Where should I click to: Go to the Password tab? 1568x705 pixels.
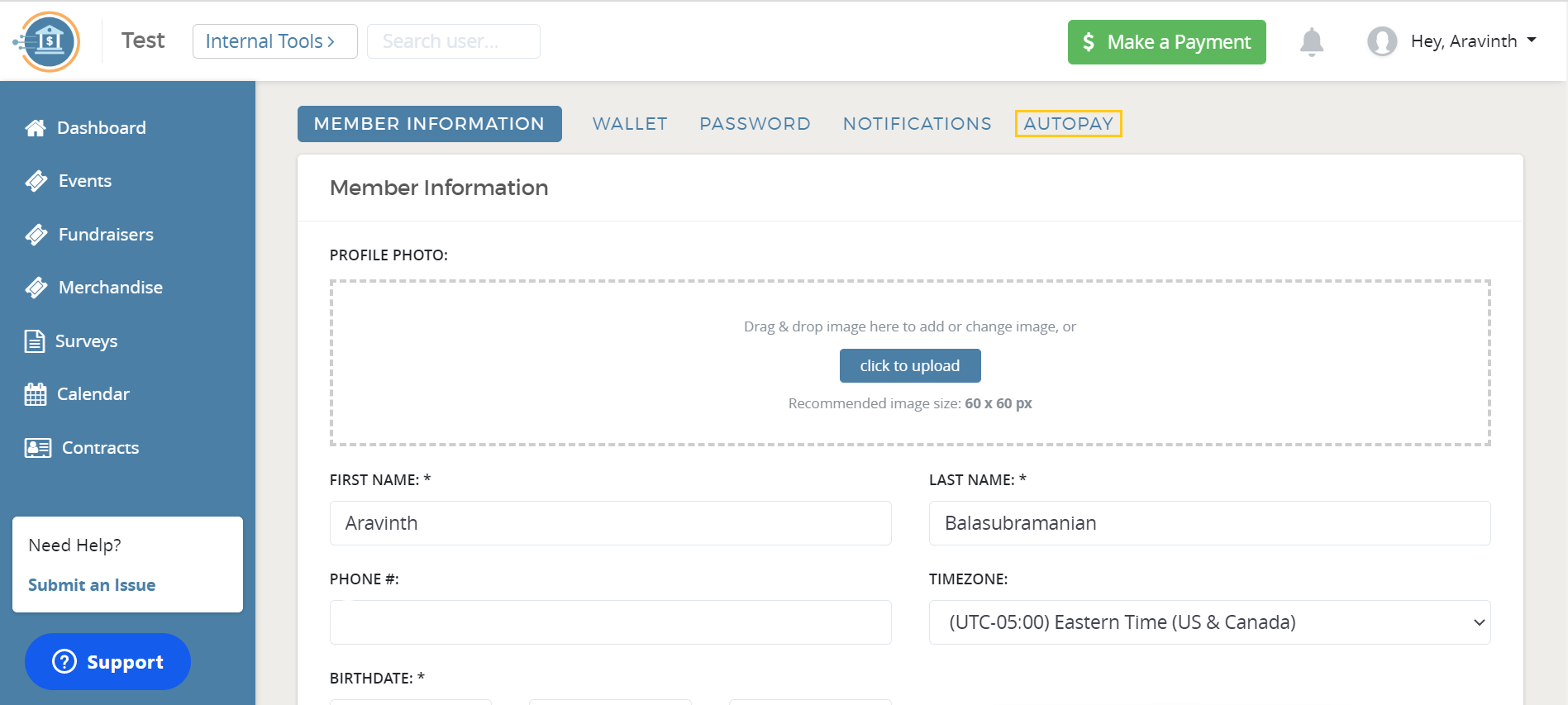[x=755, y=124]
